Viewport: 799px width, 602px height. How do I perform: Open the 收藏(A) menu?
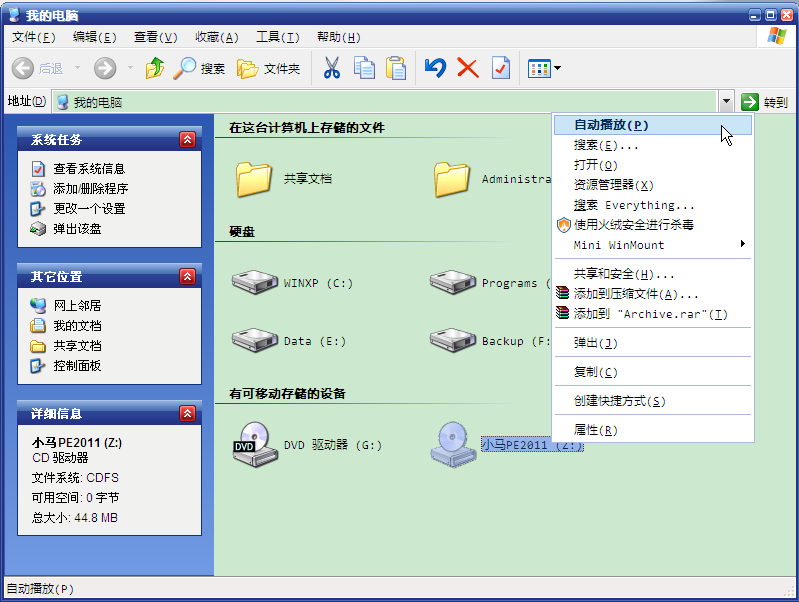pyautogui.click(x=217, y=37)
